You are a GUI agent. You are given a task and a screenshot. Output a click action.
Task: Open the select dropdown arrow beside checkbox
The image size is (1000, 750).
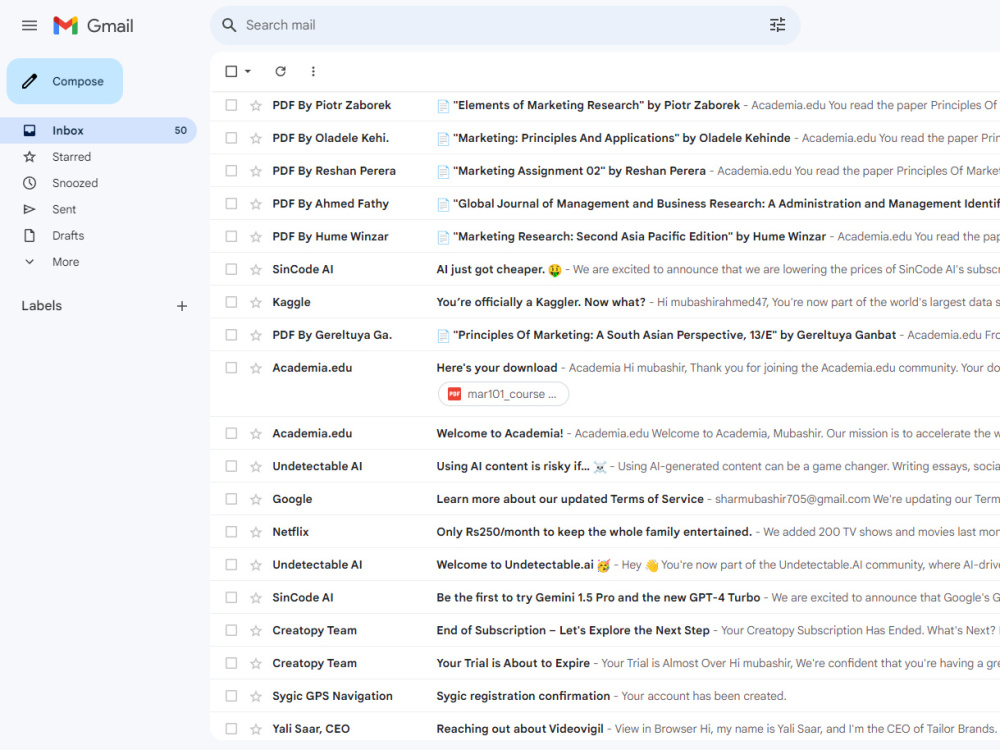[x=247, y=71]
